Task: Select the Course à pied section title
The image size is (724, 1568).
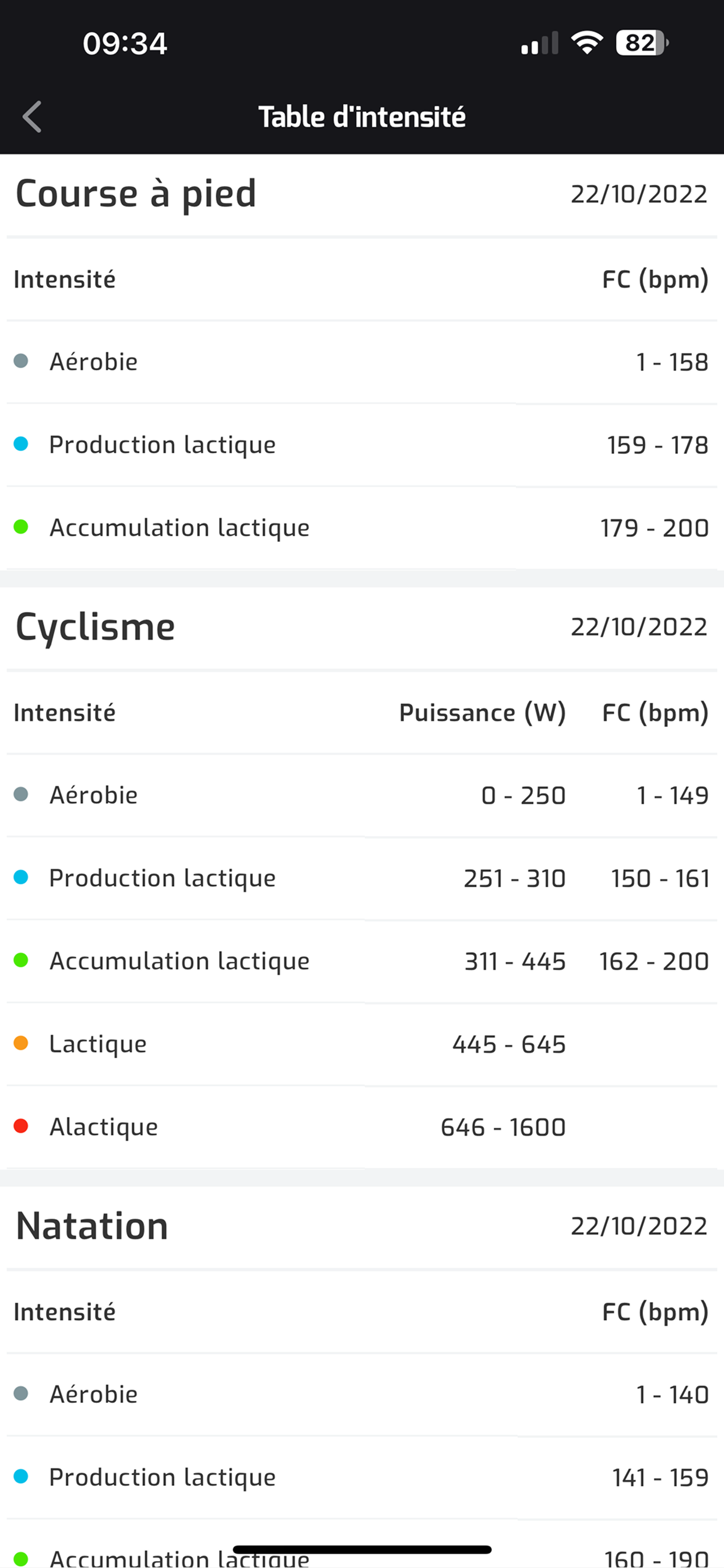Action: tap(136, 194)
